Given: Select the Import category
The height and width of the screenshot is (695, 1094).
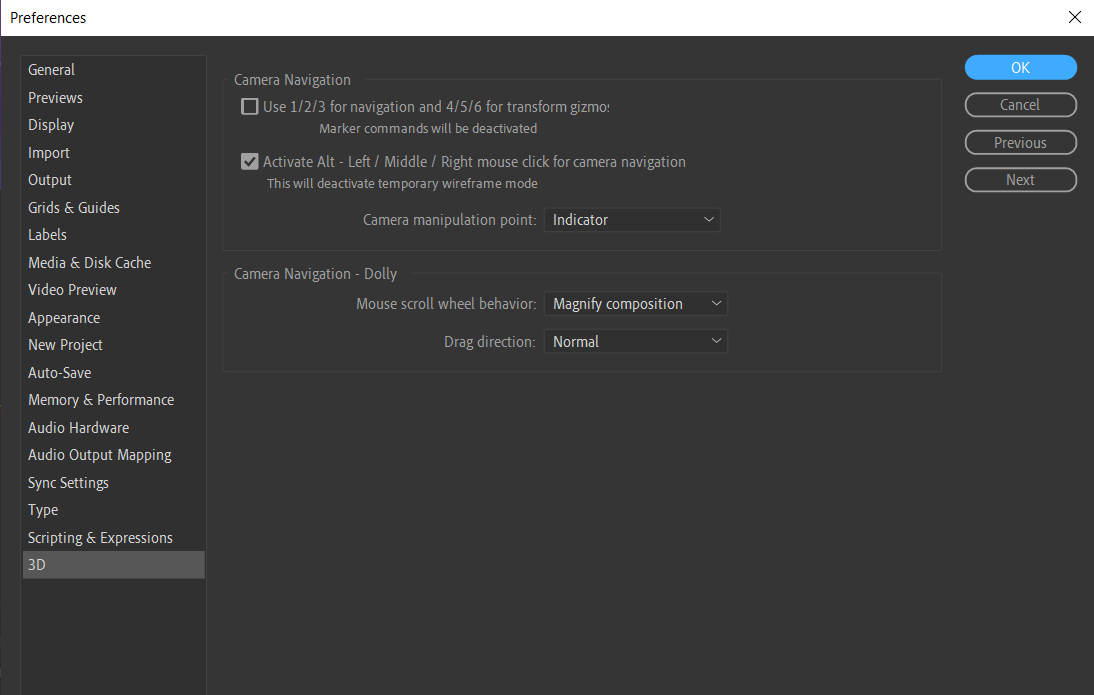Looking at the screenshot, I should 48,152.
